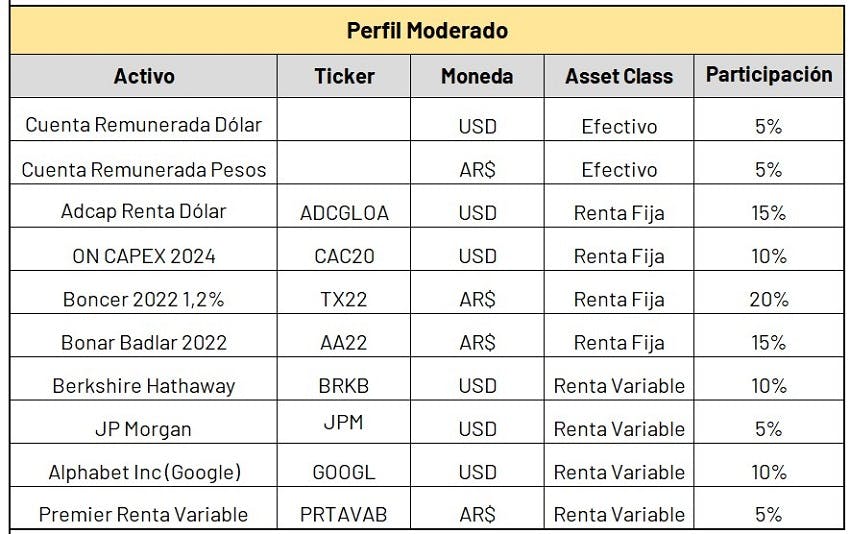
Task: Click the Perfil Moderado title cell
Action: 427,30
